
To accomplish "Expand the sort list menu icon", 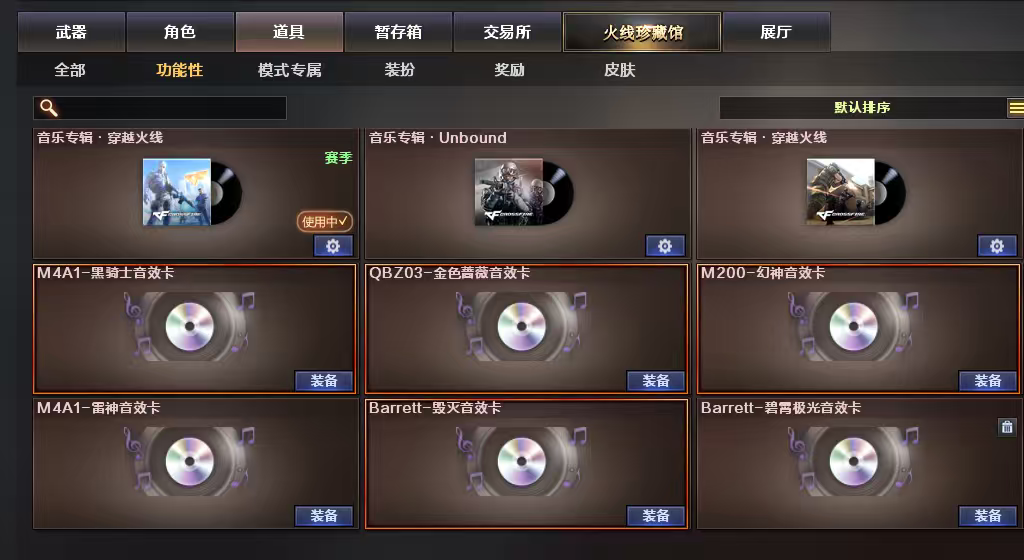I will [x=1016, y=108].
